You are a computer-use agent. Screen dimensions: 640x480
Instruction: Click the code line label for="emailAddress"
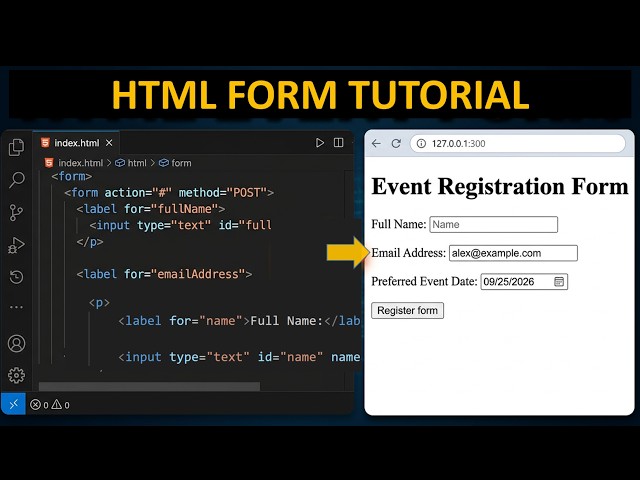pos(164,274)
